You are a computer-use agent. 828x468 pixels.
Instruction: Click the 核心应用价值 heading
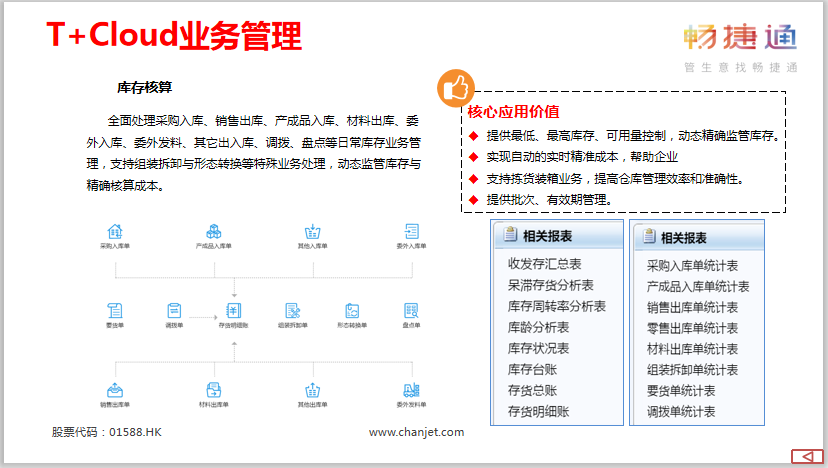513,112
